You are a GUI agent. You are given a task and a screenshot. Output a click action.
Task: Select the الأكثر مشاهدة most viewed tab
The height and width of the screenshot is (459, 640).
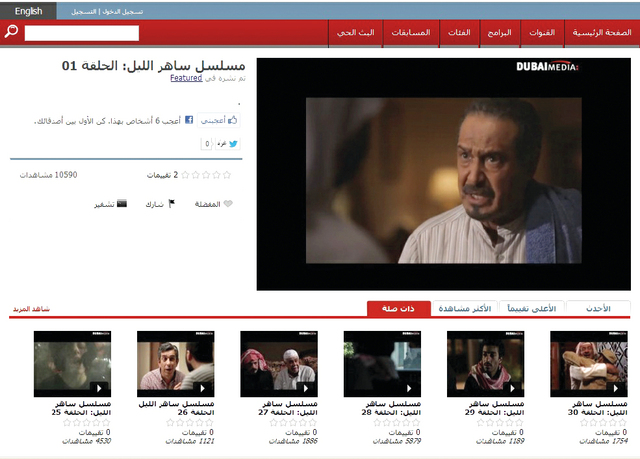(x=465, y=308)
